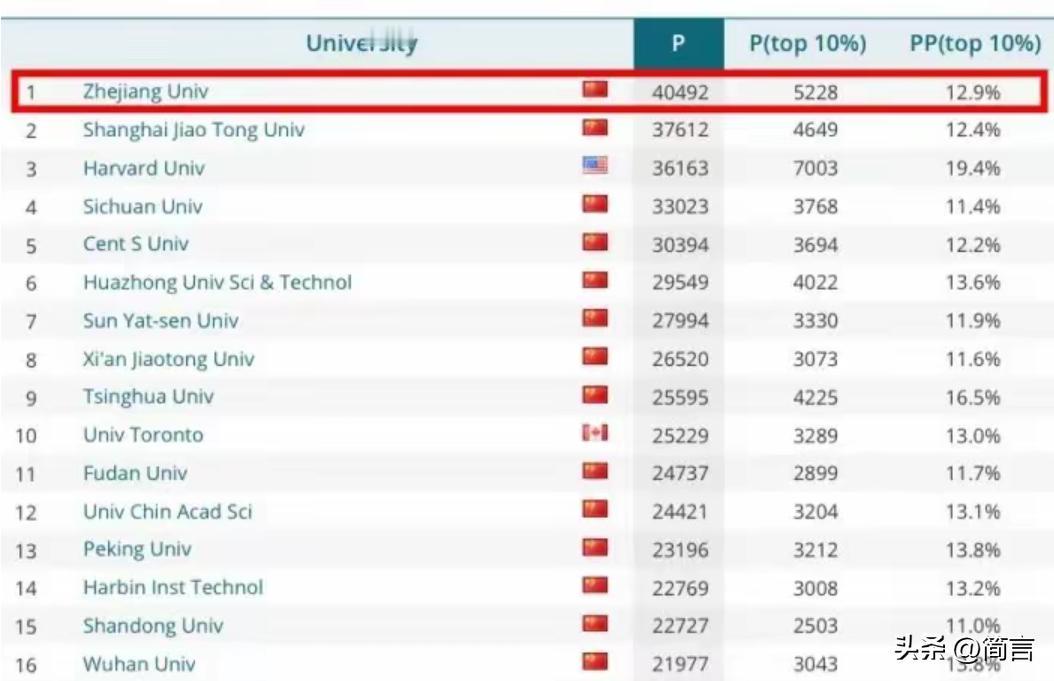Select the P value 23196
The image size is (1054, 681).
(x=680, y=550)
